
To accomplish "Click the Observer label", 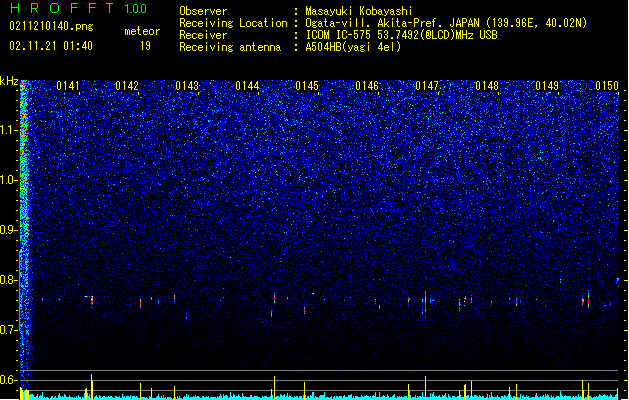I will pyautogui.click(x=203, y=11).
